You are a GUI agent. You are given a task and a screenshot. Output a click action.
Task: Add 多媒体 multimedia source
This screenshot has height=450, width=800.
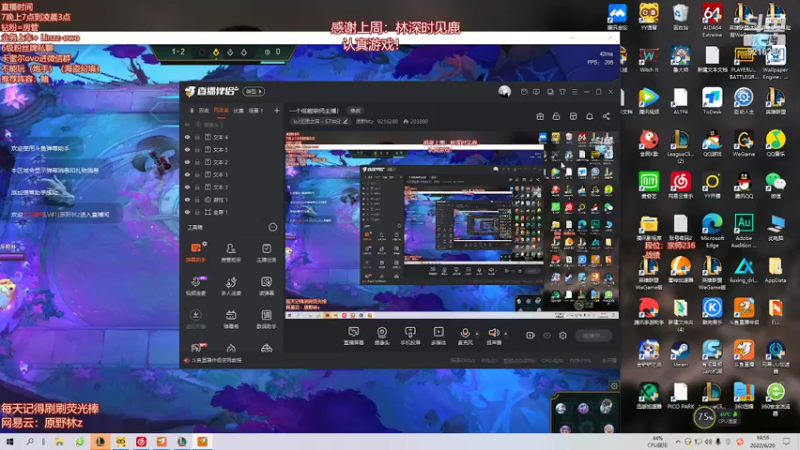click(438, 336)
